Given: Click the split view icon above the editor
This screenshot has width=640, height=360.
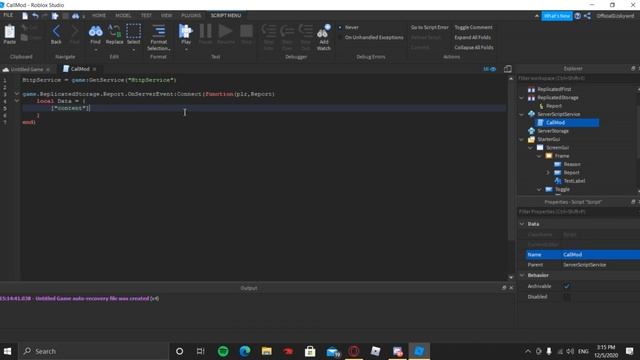Looking at the screenshot, I should point(508,69).
